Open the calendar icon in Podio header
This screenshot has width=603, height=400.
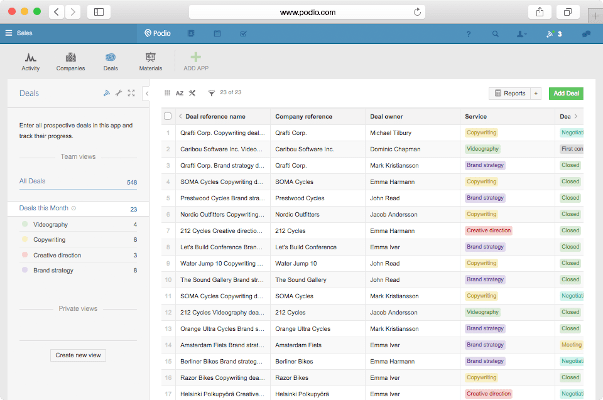(217, 34)
